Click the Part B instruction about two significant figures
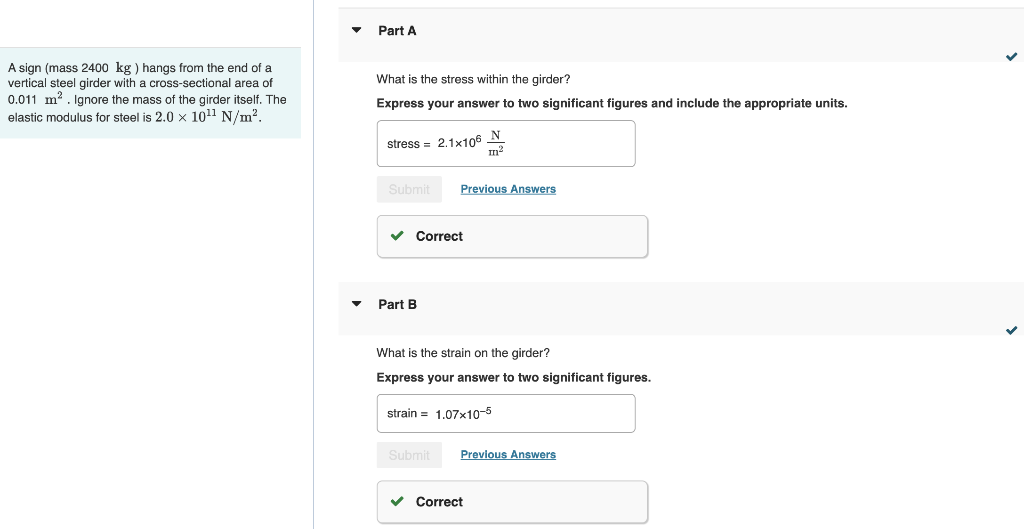The width and height of the screenshot is (1024, 529). coord(513,378)
